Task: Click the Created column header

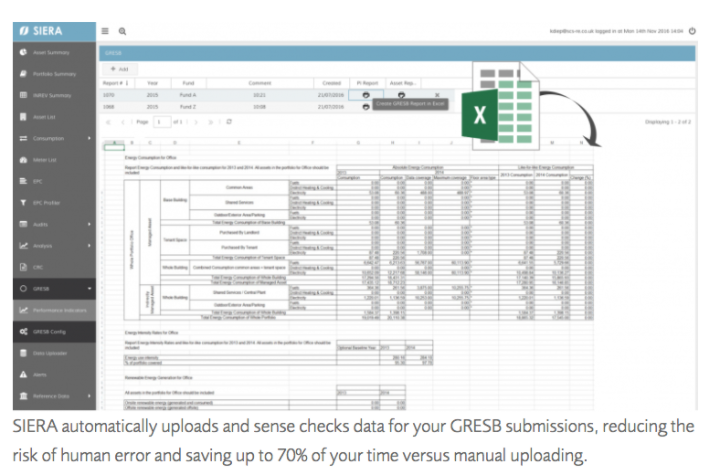Action: (331, 83)
